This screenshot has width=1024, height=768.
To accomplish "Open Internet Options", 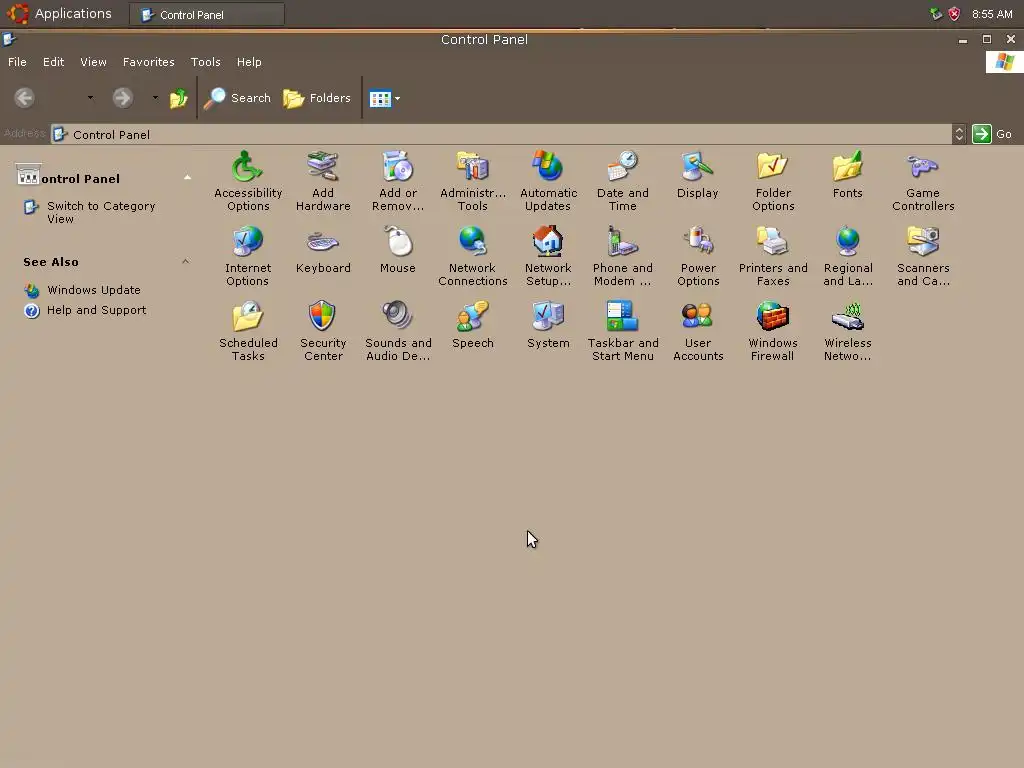I will pos(248,256).
